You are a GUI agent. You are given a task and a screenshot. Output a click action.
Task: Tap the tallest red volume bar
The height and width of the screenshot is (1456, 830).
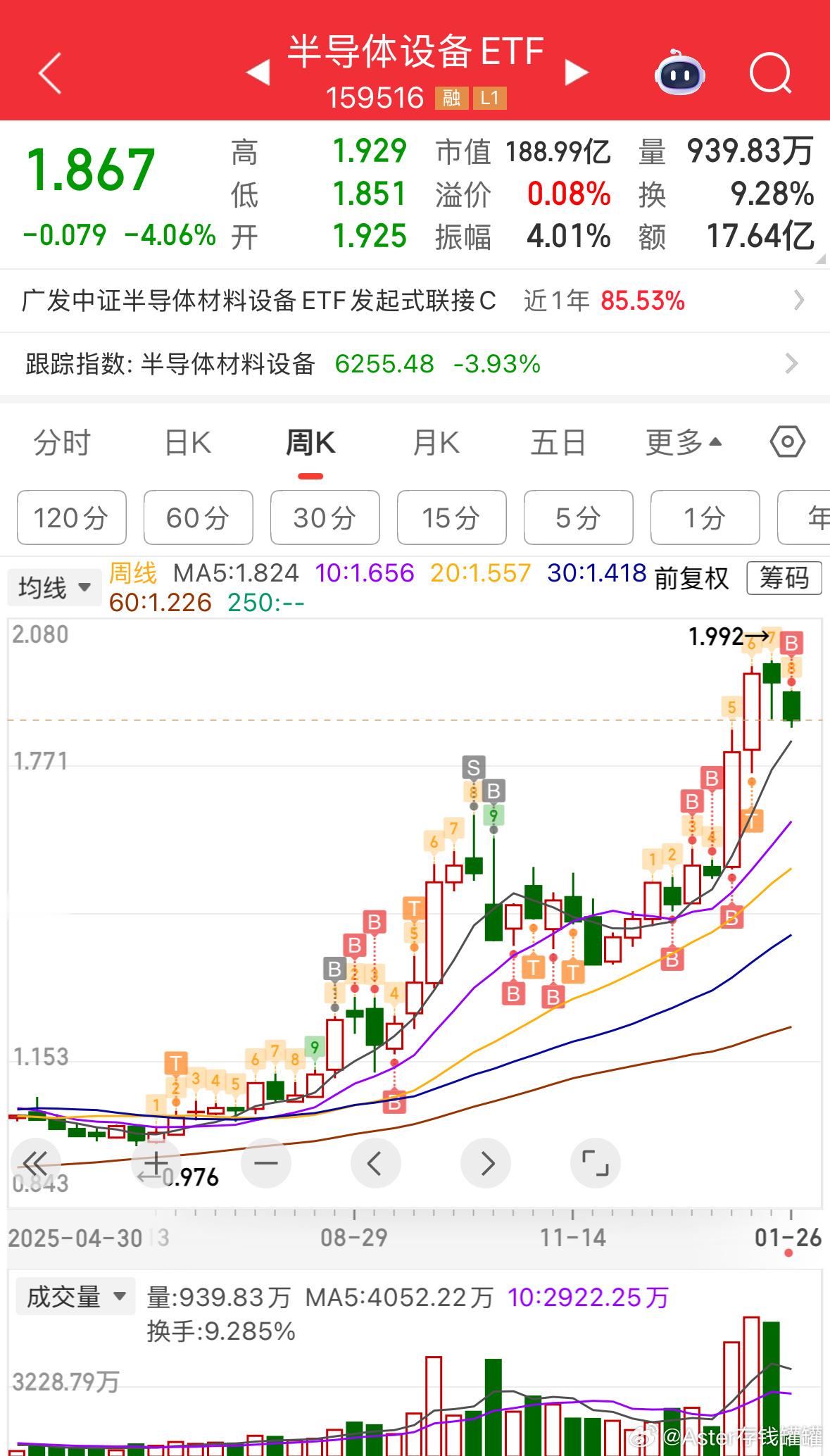752,1386
